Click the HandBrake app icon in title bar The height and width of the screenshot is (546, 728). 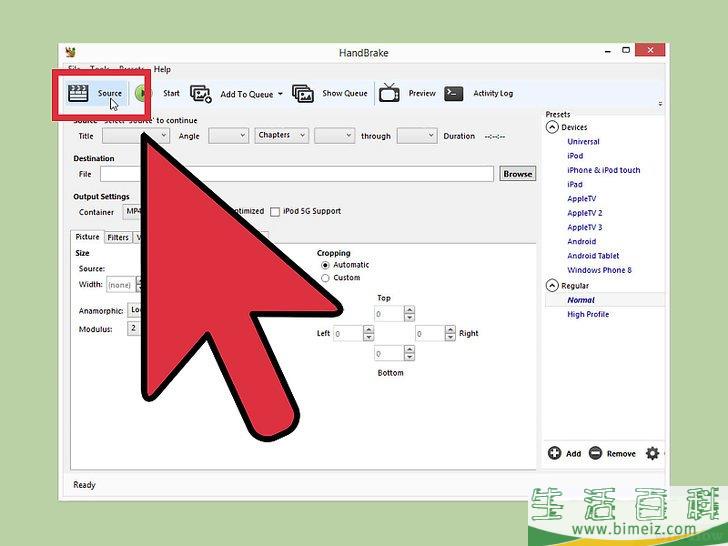[x=71, y=52]
